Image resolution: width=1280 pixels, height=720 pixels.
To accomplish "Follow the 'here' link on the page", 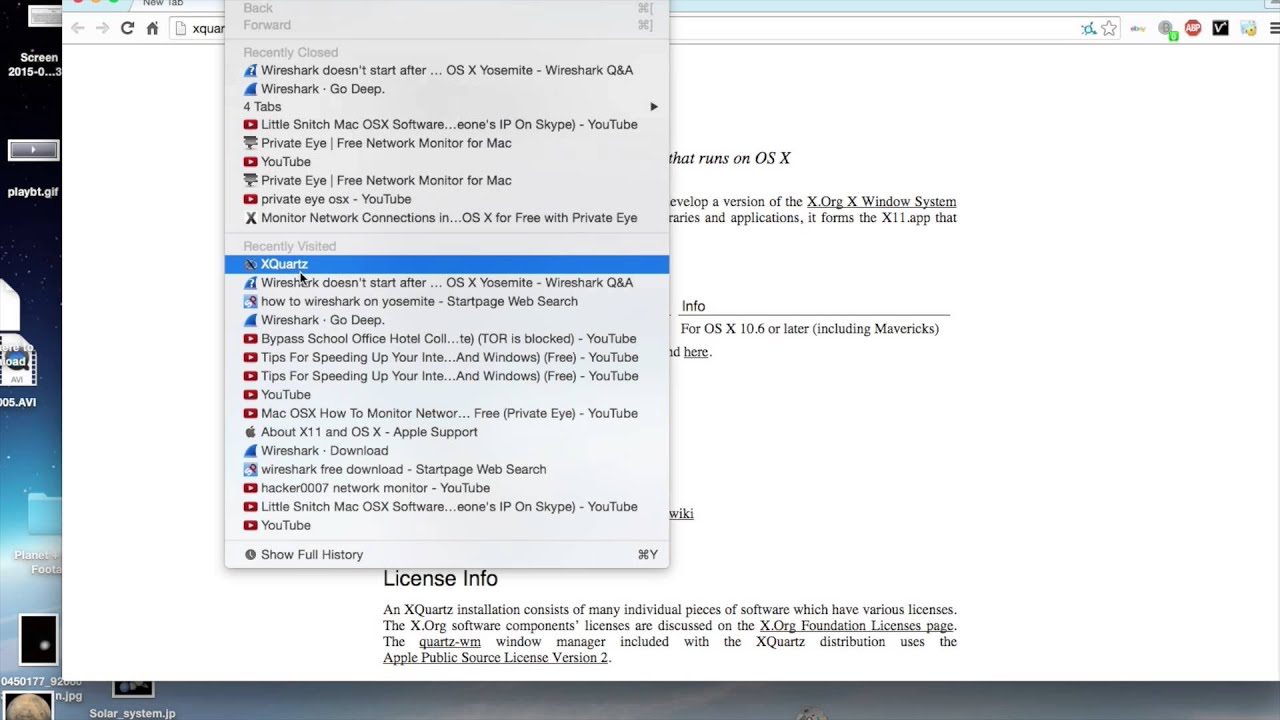I will (x=695, y=352).
